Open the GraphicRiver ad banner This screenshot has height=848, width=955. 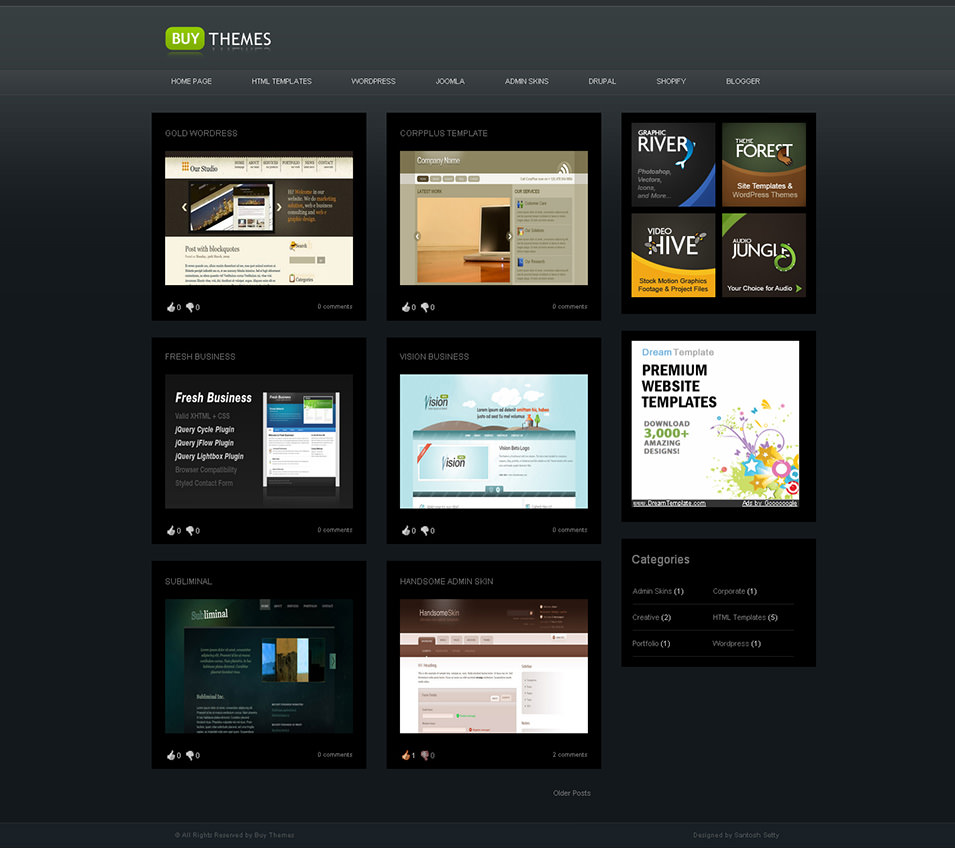pos(672,163)
